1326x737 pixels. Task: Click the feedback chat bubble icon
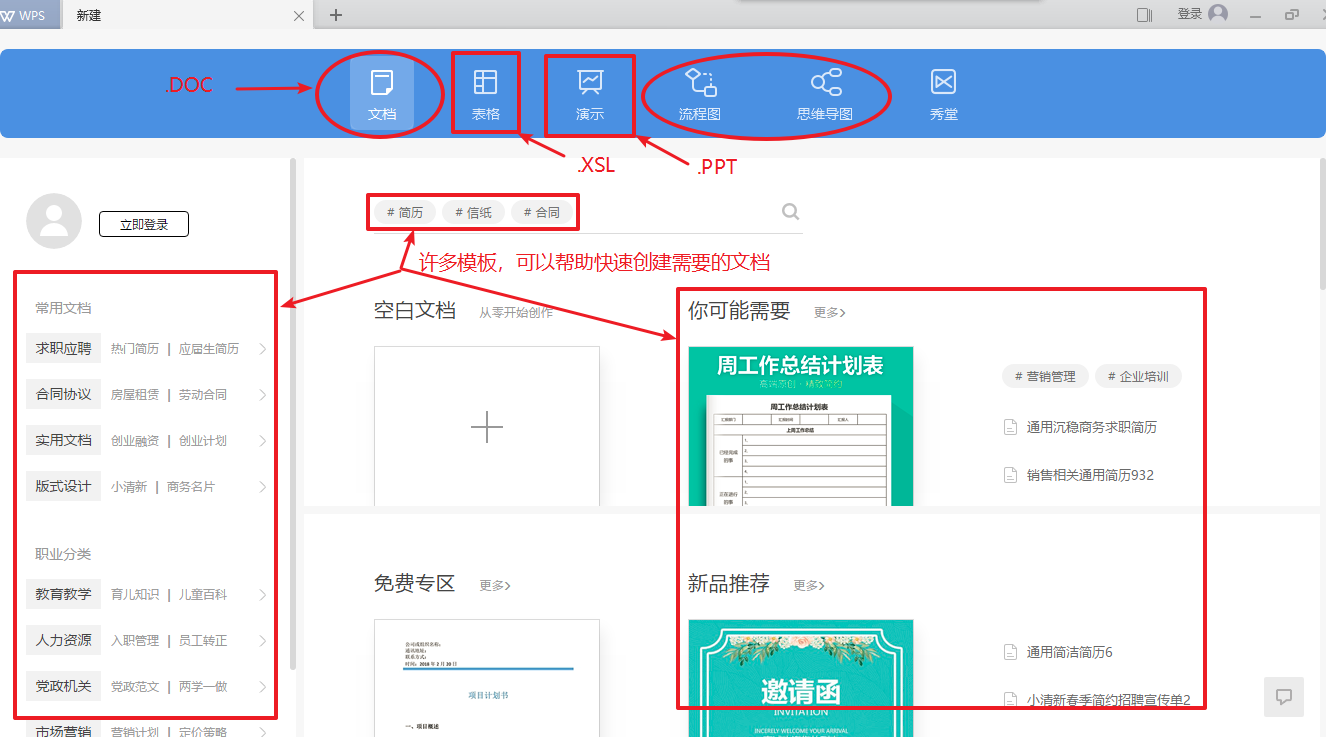pos(1284,697)
